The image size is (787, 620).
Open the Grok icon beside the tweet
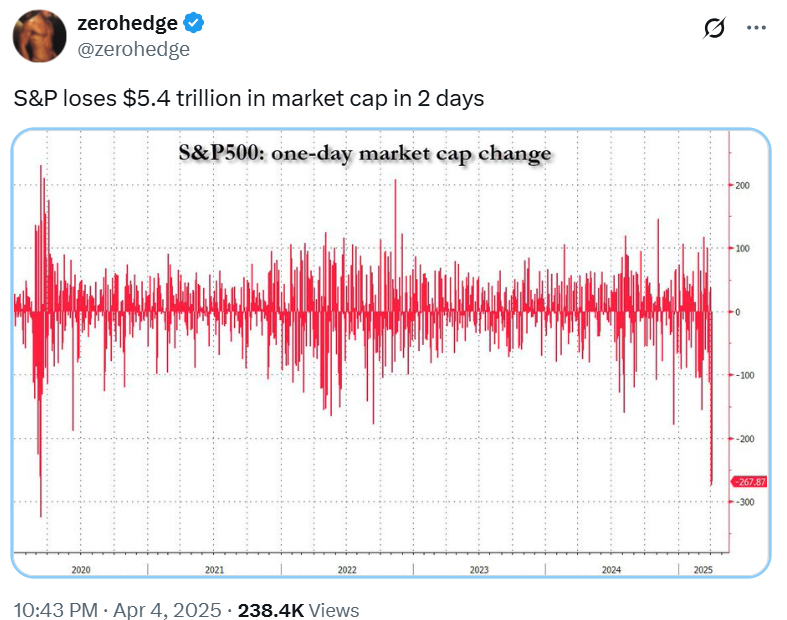coord(714,30)
